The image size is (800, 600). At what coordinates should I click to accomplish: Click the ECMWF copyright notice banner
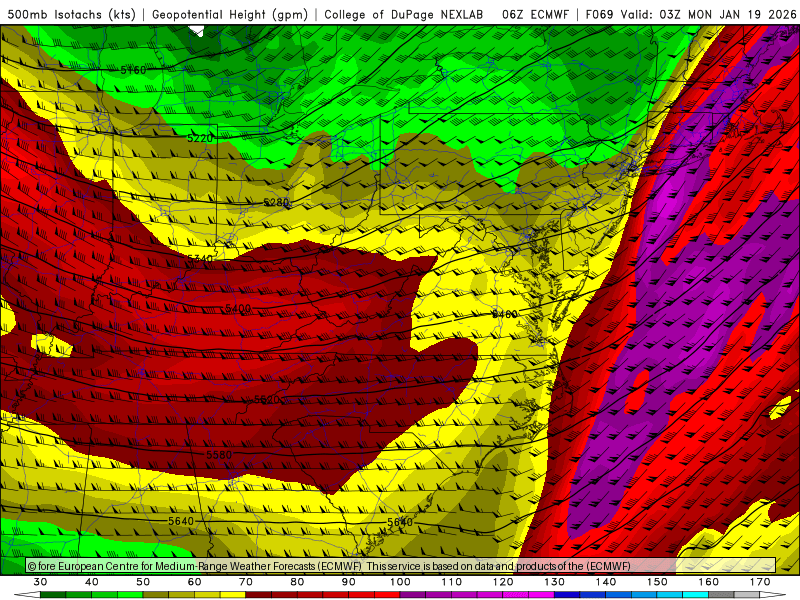point(401,565)
